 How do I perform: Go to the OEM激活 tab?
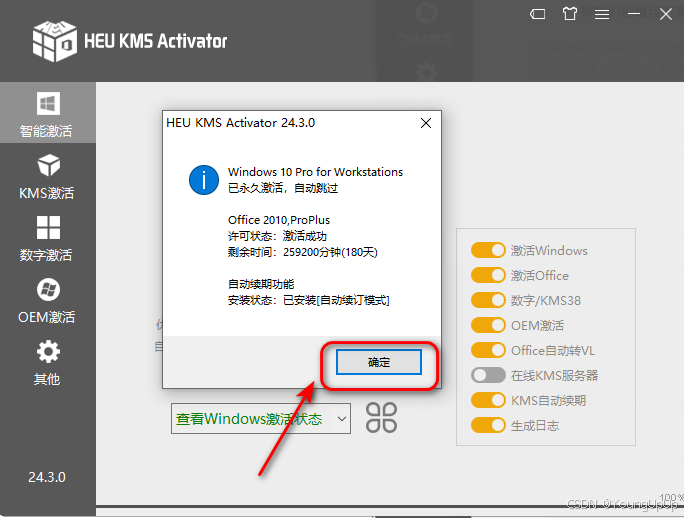click(x=47, y=301)
